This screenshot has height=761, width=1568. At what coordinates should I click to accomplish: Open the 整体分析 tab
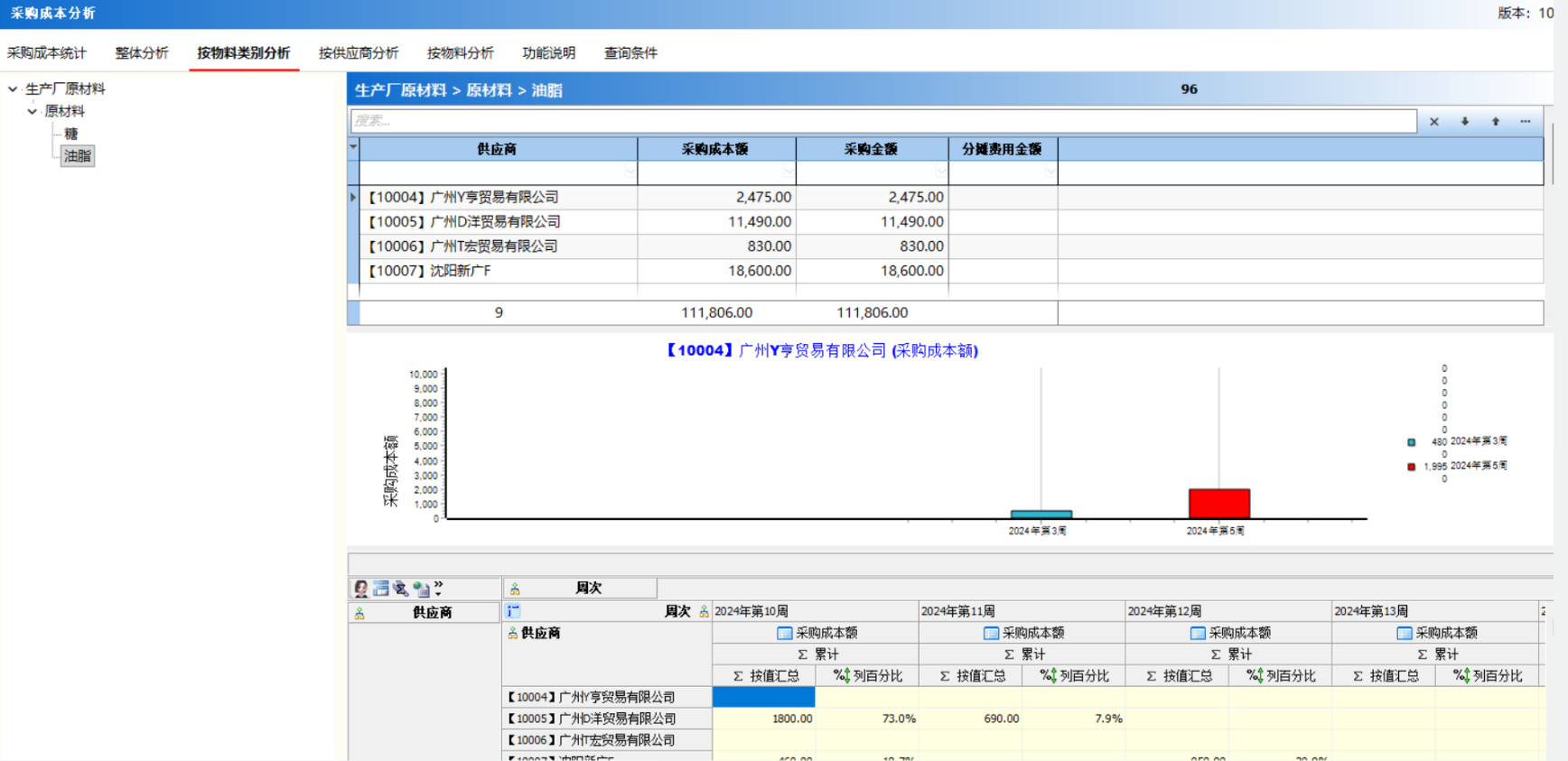click(x=142, y=53)
